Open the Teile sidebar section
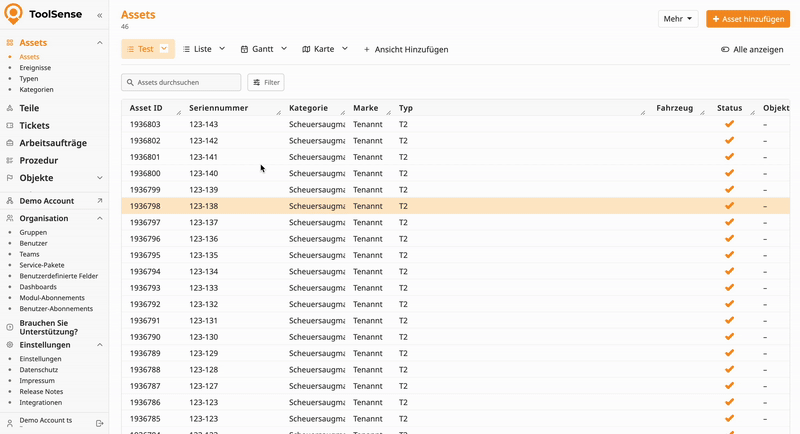Screen dimensions: 800x434 pyautogui.click(x=29, y=108)
